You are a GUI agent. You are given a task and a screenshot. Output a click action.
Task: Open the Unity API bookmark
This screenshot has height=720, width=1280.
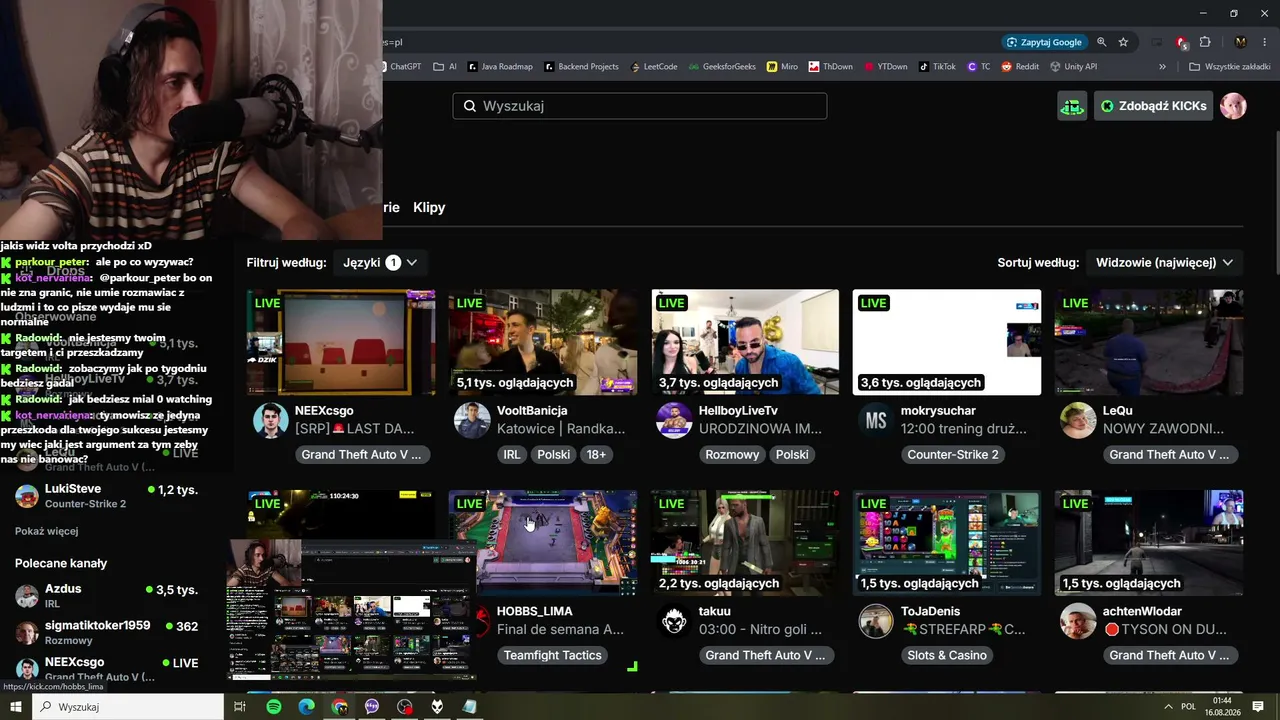pyautogui.click(x=1074, y=67)
